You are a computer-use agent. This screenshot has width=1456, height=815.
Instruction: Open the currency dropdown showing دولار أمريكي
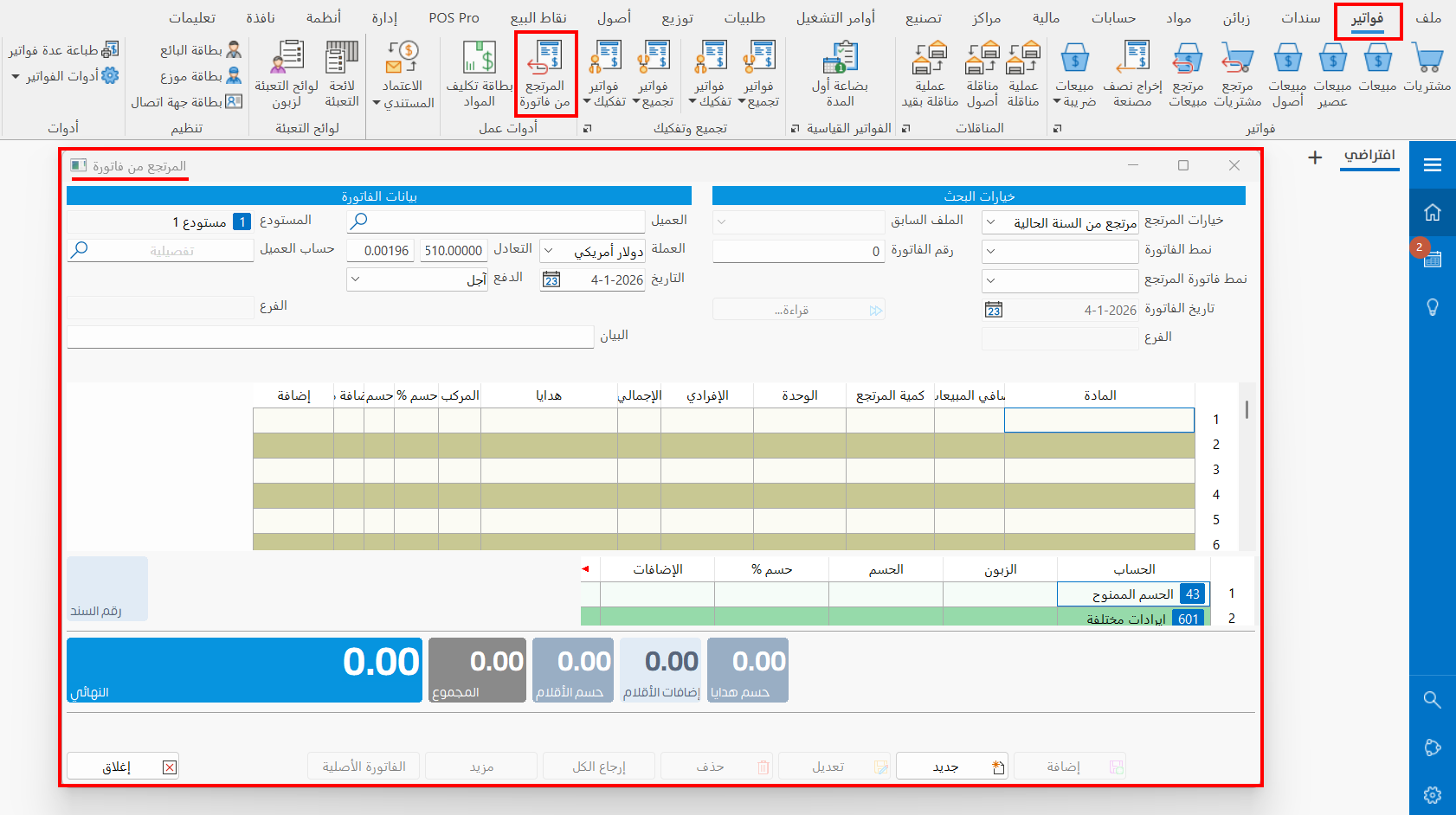coord(549,251)
